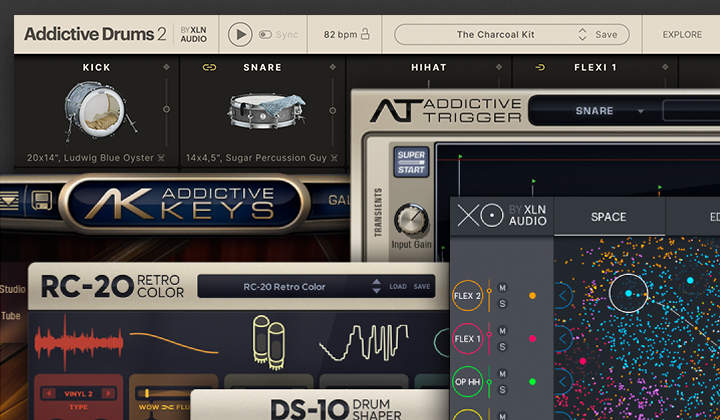
Task: Click the green dot beside OP HH
Action: 532,382
